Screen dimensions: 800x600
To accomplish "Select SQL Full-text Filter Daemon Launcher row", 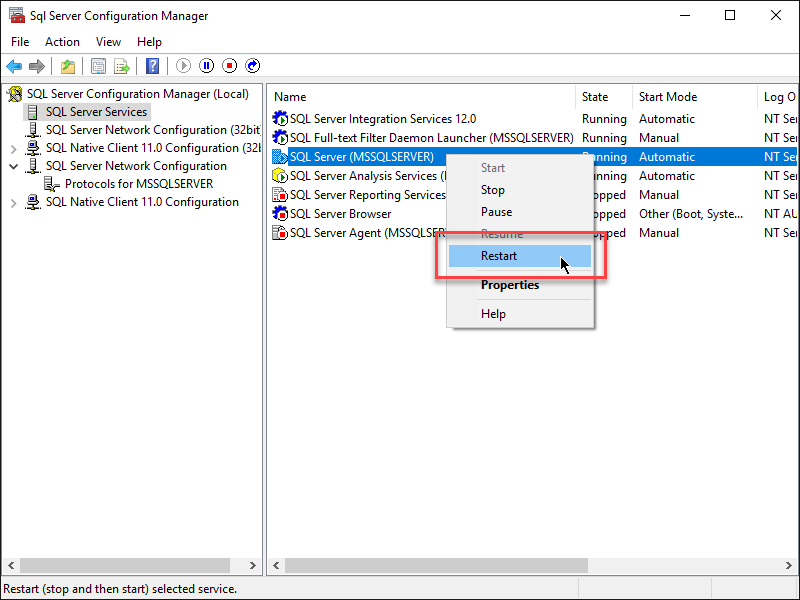I will [x=533, y=138].
